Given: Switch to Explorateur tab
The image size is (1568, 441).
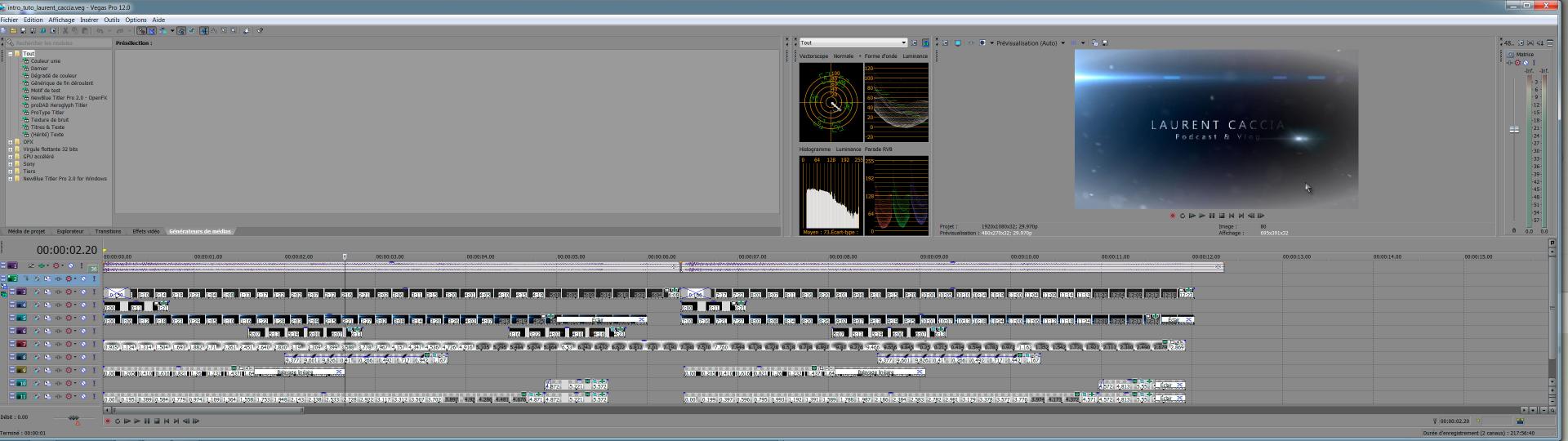Looking at the screenshot, I should pyautogui.click(x=70, y=231).
